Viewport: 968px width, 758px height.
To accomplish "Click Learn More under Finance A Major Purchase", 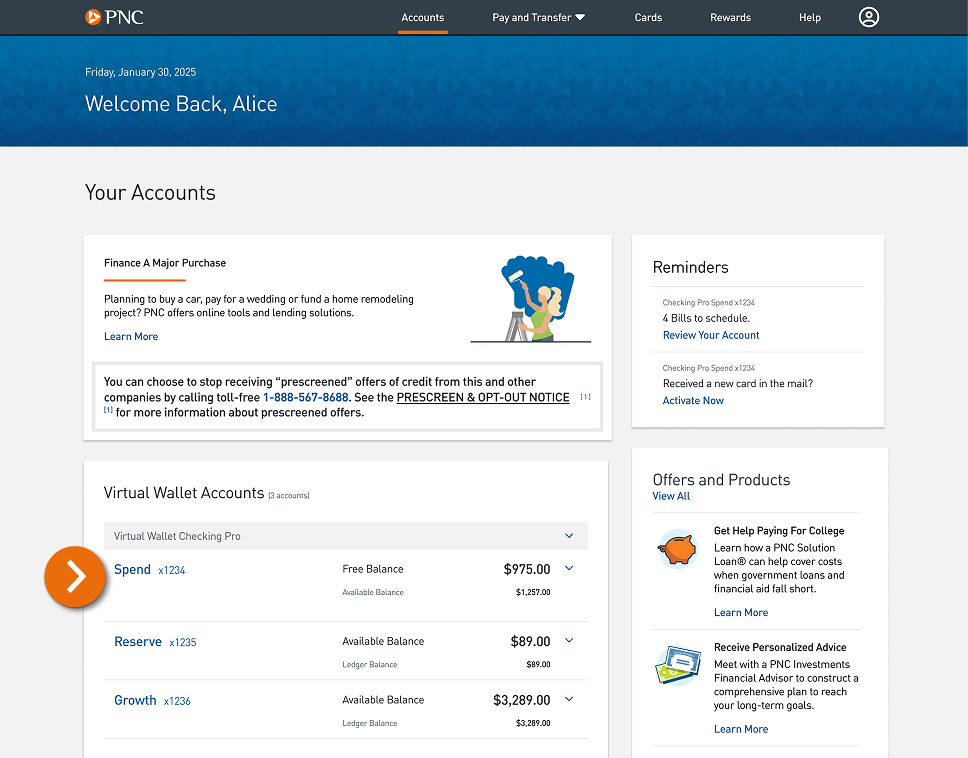I will click(130, 336).
